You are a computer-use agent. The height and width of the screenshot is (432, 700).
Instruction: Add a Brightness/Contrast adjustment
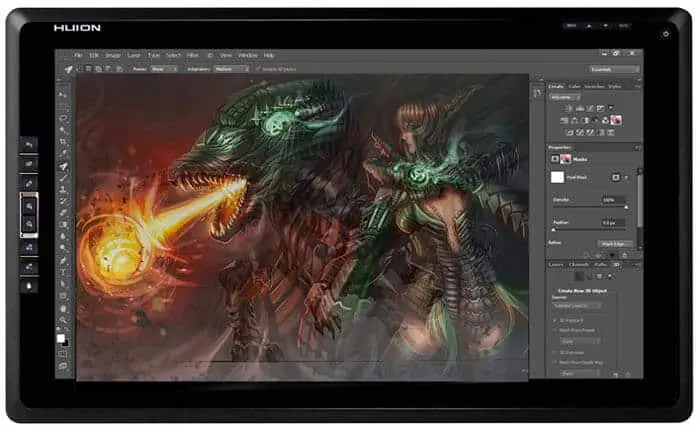(x=569, y=108)
